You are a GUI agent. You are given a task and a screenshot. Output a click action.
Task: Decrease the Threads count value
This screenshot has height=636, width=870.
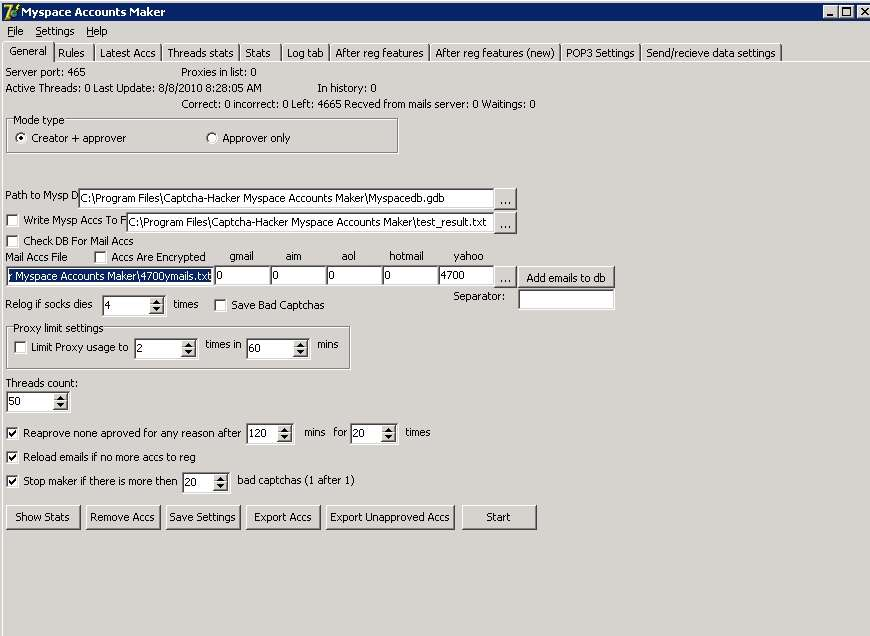pos(60,406)
